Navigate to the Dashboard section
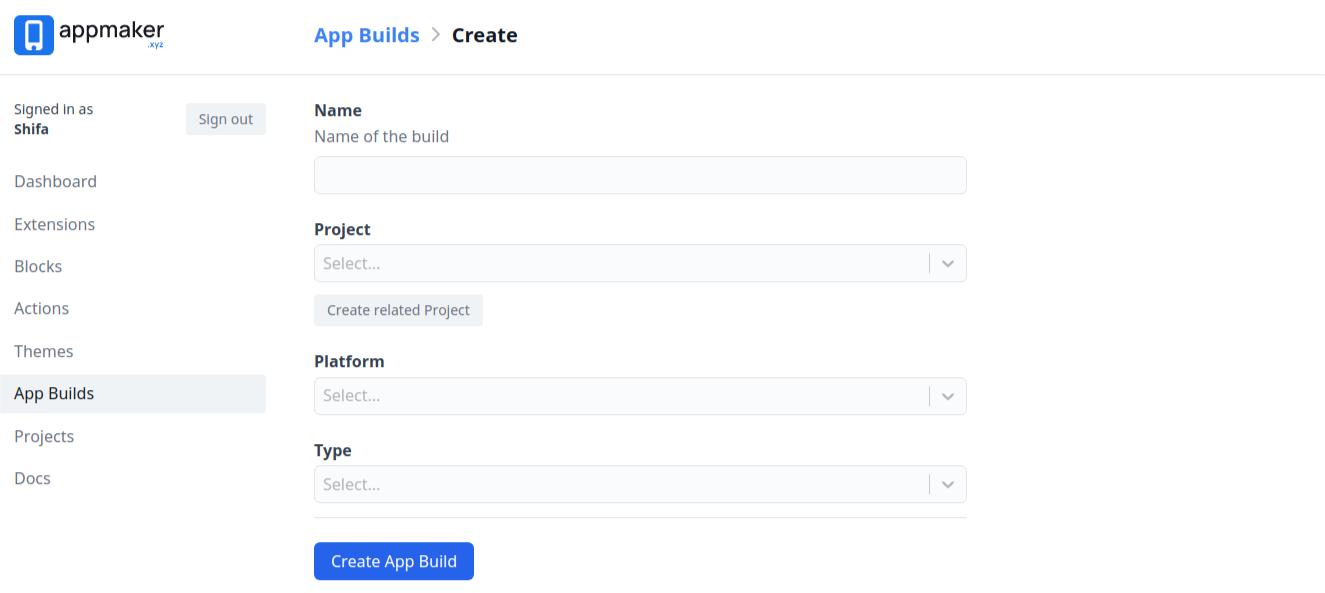Image resolution: width=1325 pixels, height=593 pixels. coord(55,181)
